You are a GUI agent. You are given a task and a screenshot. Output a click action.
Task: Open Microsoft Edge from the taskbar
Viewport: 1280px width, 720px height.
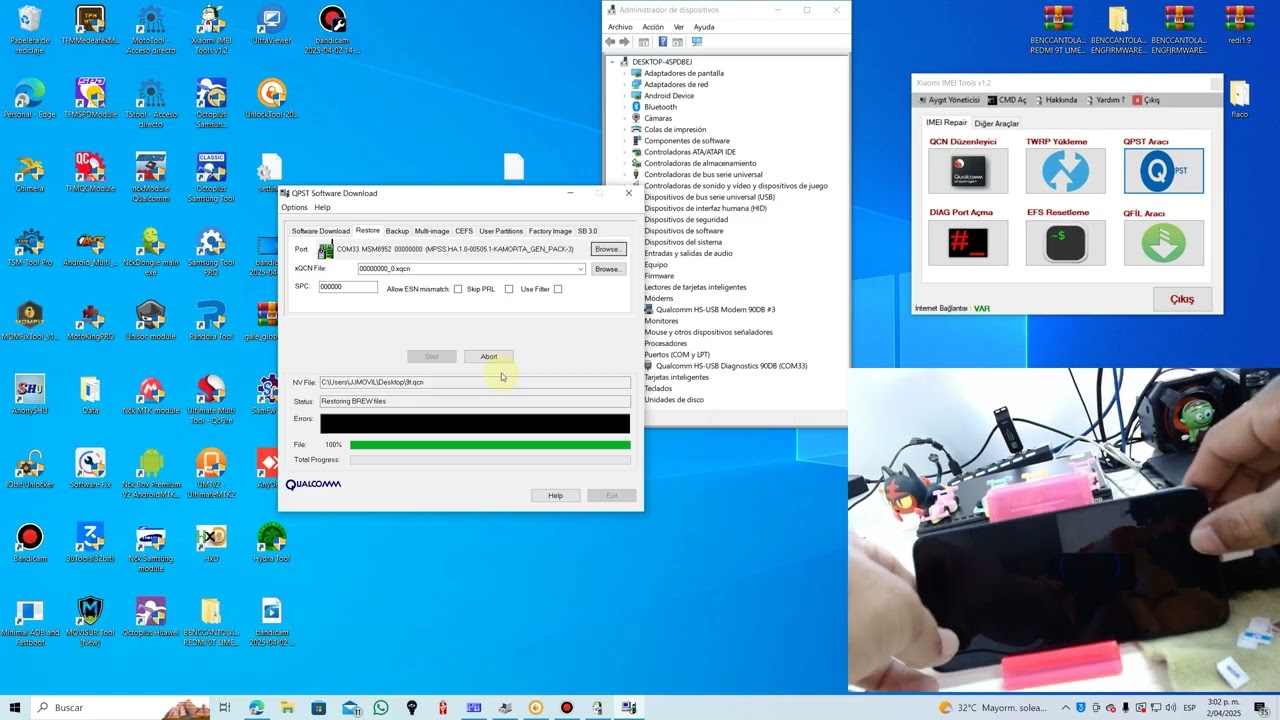256,708
